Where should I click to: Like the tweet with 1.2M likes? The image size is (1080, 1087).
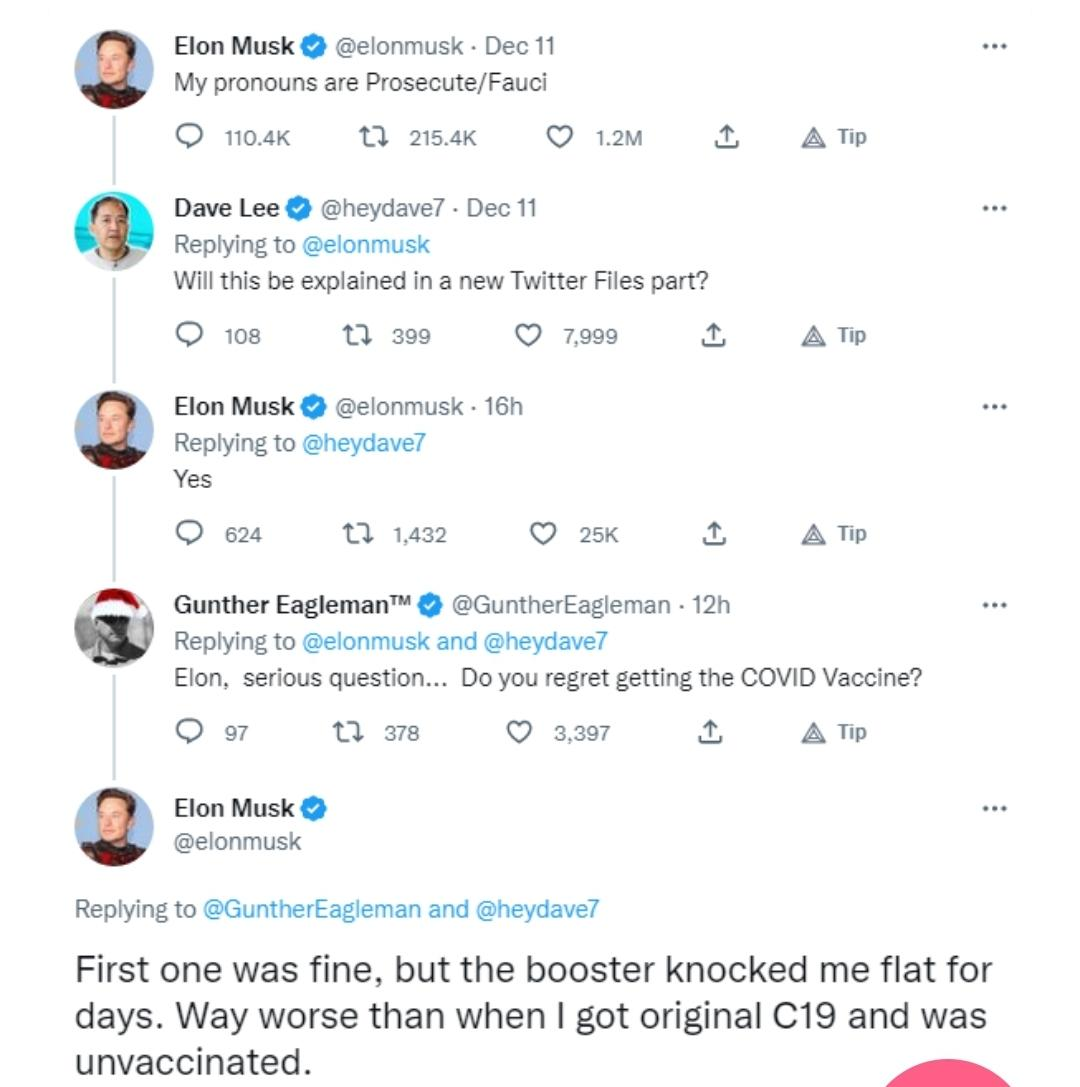pos(560,138)
